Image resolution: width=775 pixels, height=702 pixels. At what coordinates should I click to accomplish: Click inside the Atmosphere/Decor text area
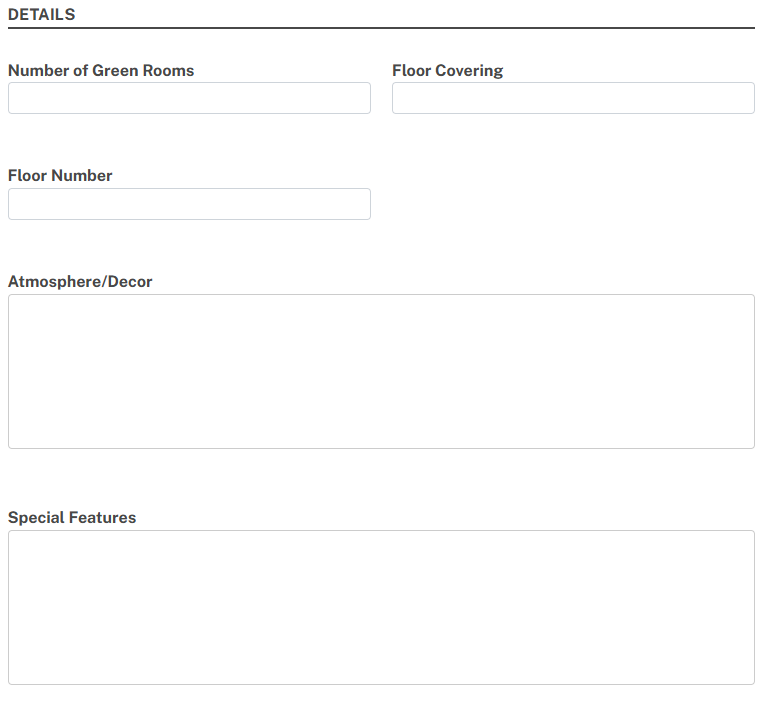[x=381, y=371]
